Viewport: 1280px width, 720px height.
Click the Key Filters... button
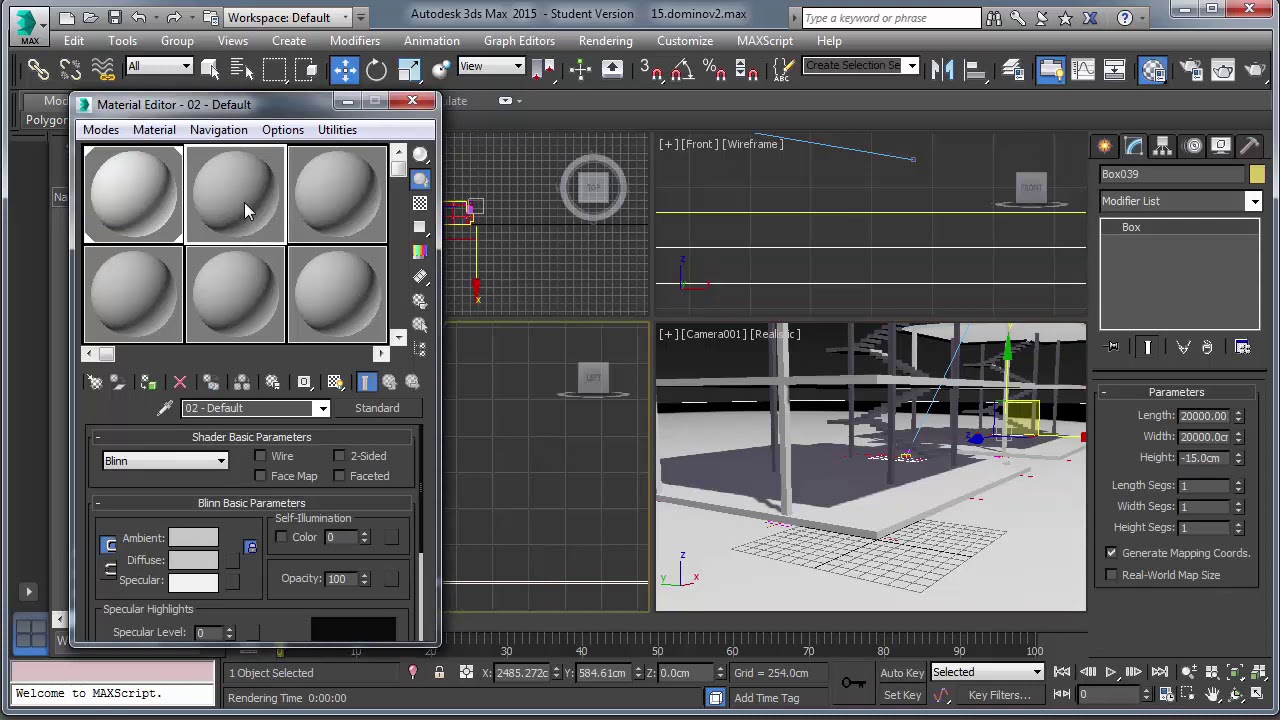coord(999,695)
